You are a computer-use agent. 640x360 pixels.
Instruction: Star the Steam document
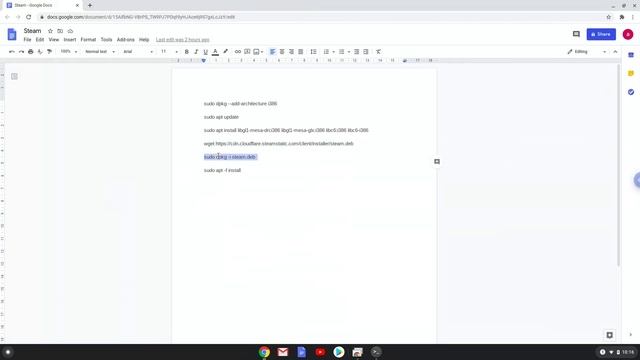pos(50,31)
